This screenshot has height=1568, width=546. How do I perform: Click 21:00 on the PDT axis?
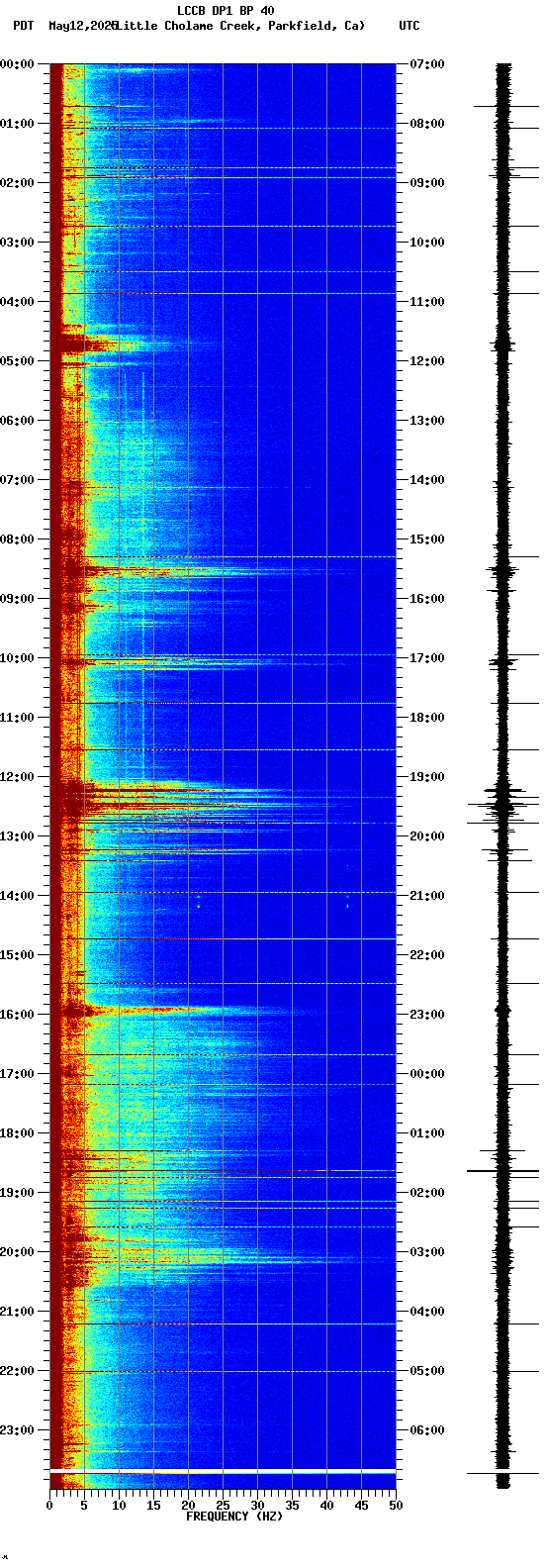coord(18,1312)
